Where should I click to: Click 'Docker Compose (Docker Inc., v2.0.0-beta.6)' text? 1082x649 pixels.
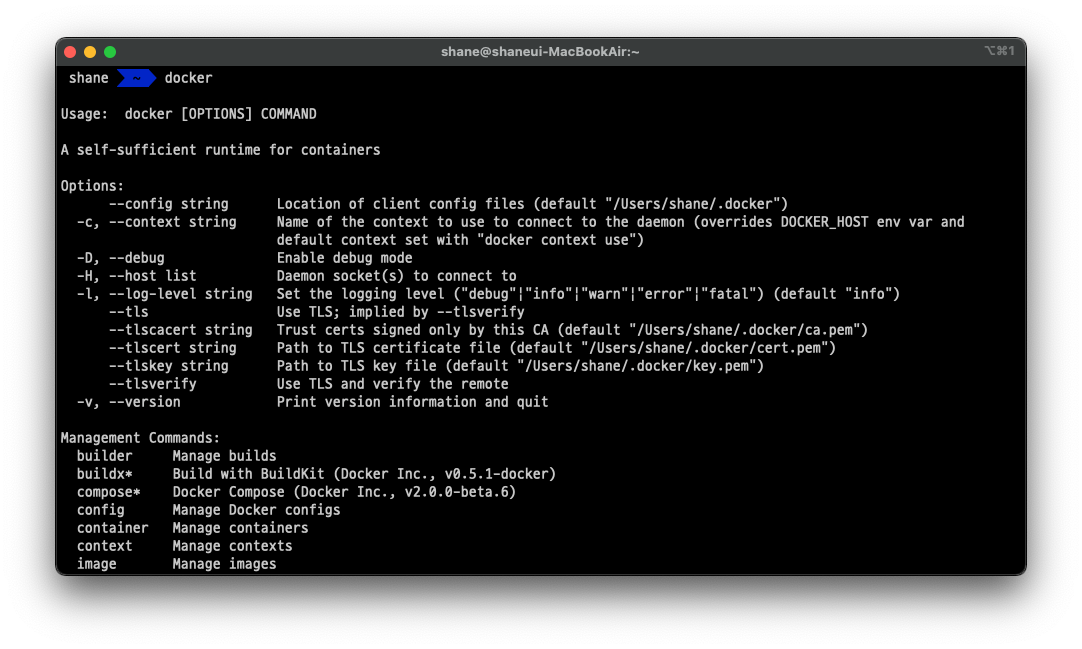344,491
